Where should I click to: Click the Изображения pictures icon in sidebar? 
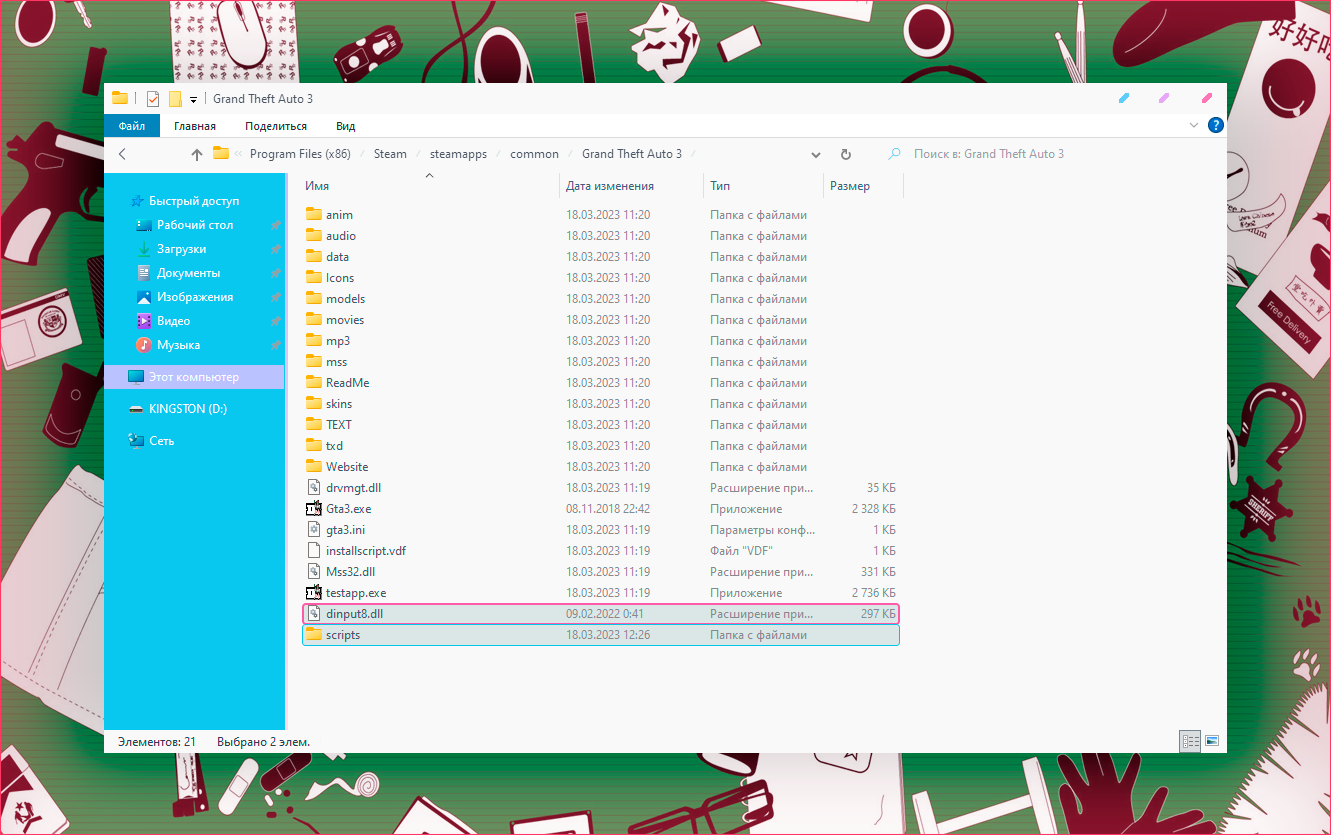(144, 297)
